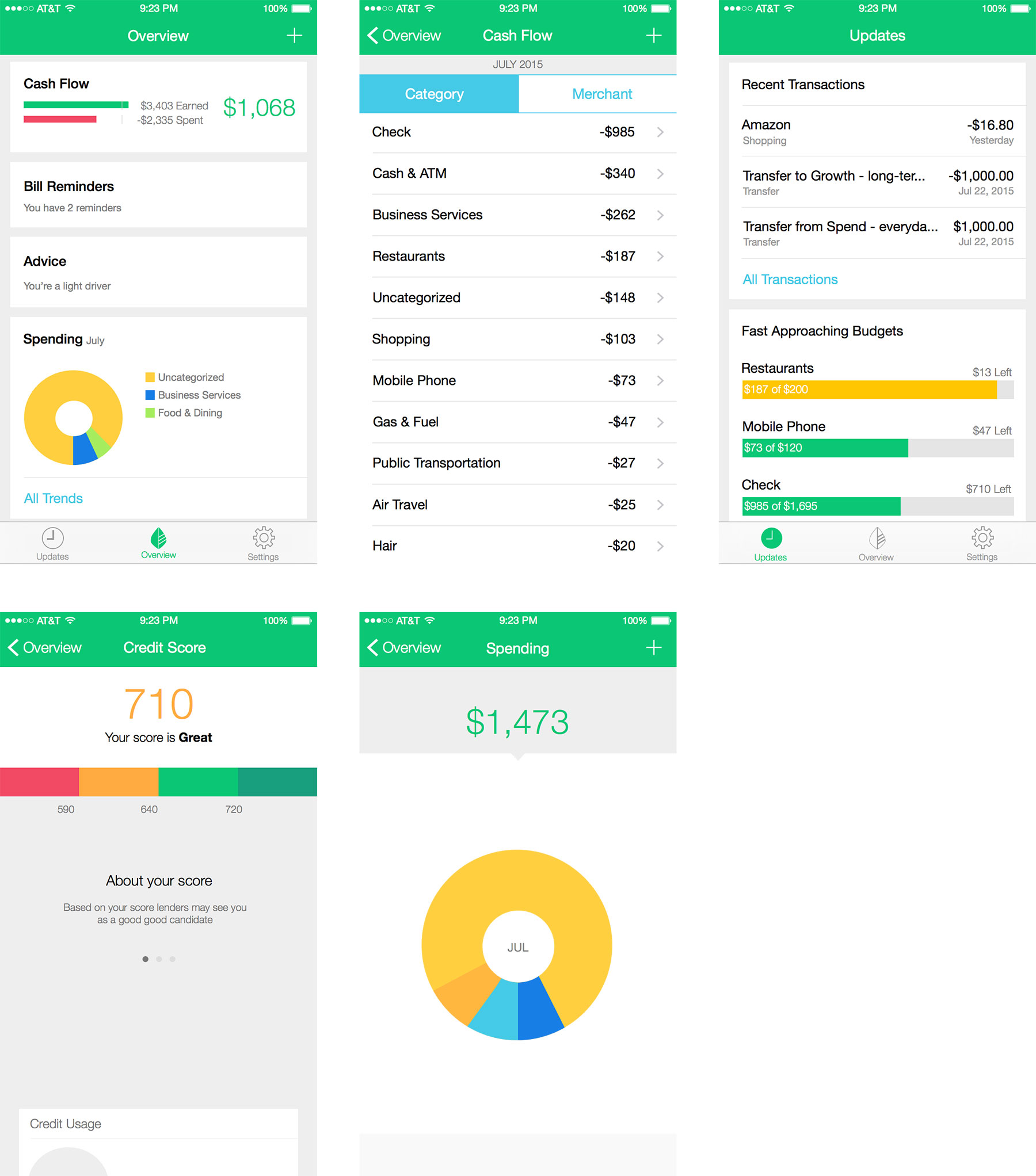Switch to the Category tab

(x=435, y=94)
